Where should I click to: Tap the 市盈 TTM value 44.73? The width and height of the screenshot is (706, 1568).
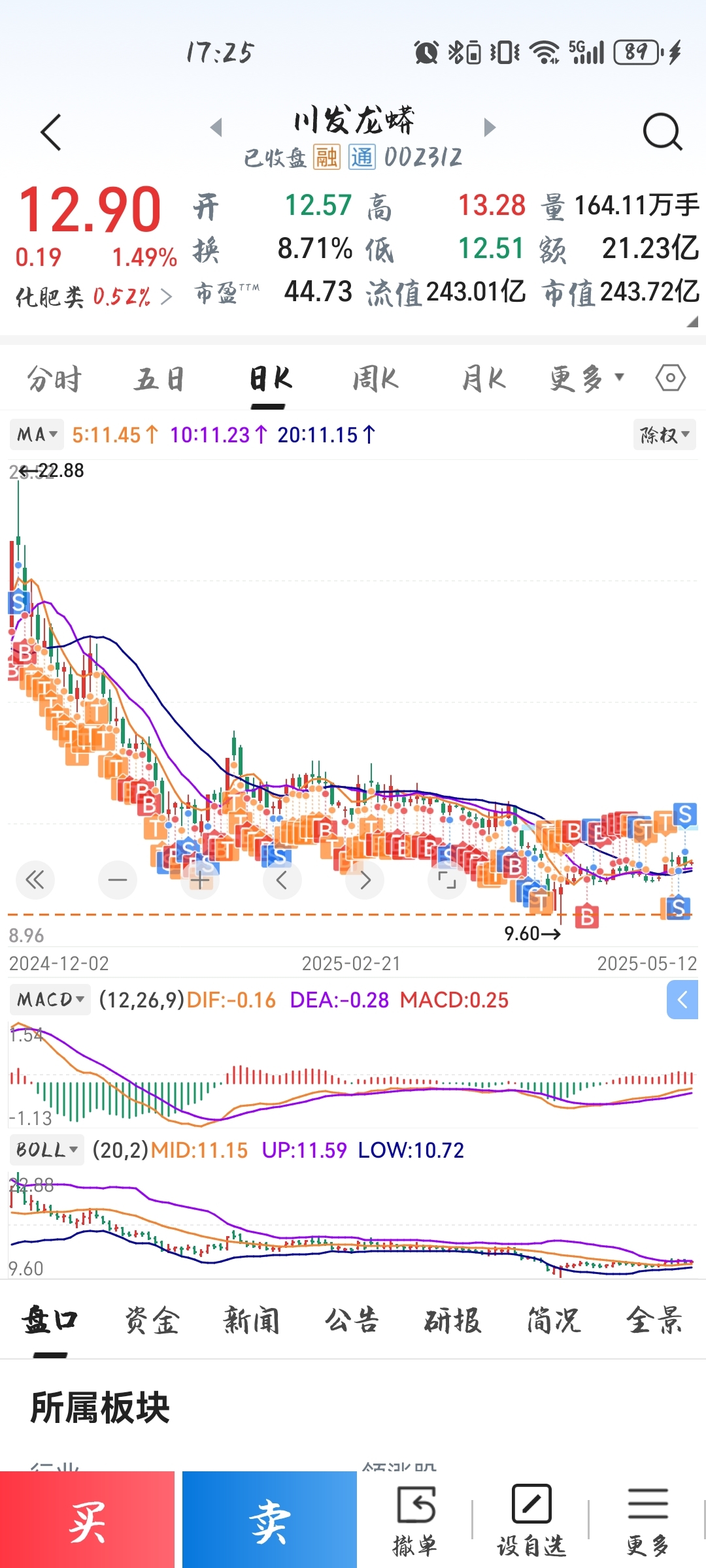click(x=318, y=291)
